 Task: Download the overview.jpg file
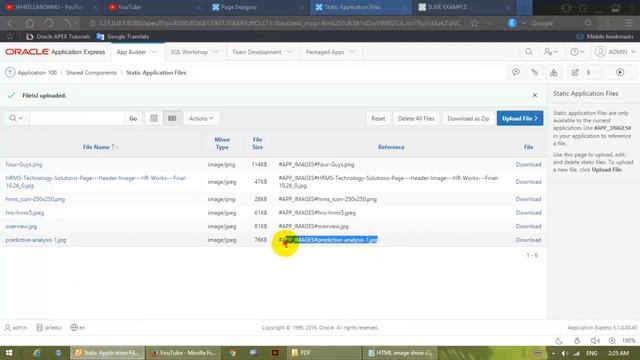(528, 226)
